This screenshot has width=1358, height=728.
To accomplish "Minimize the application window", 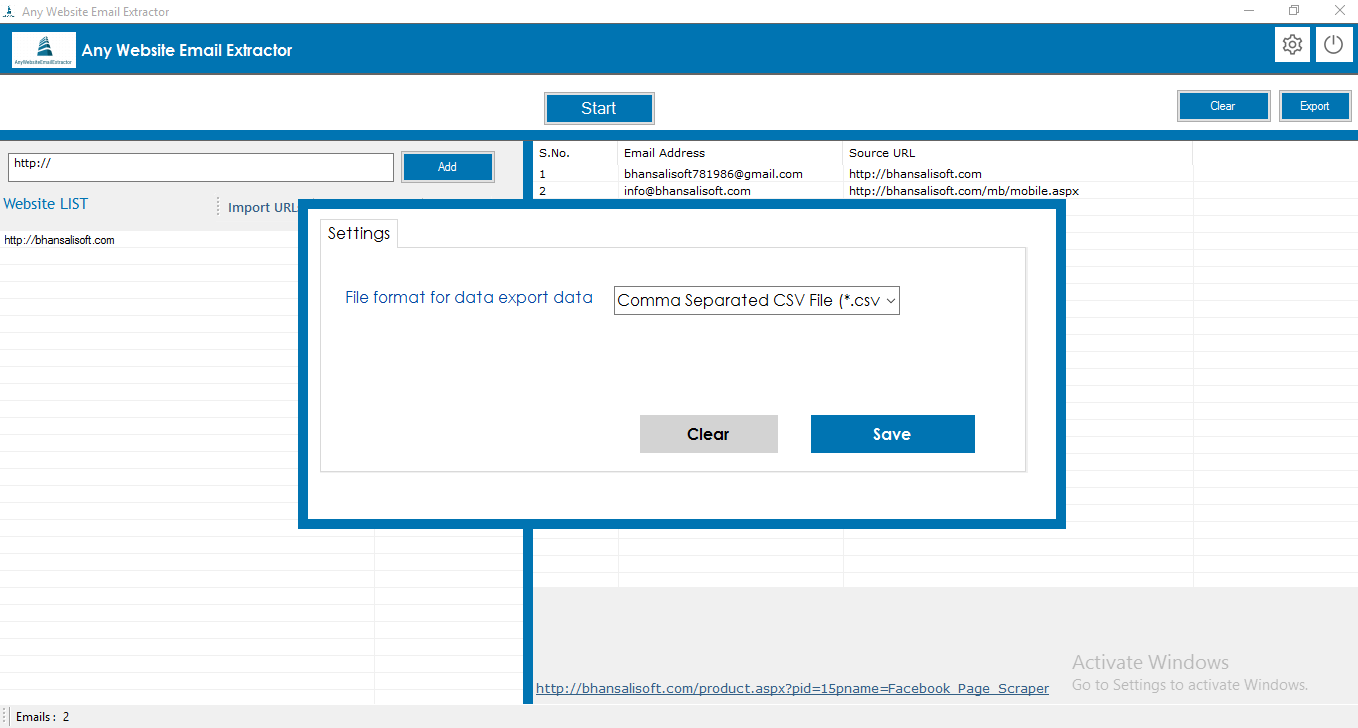I will pos(1248,11).
